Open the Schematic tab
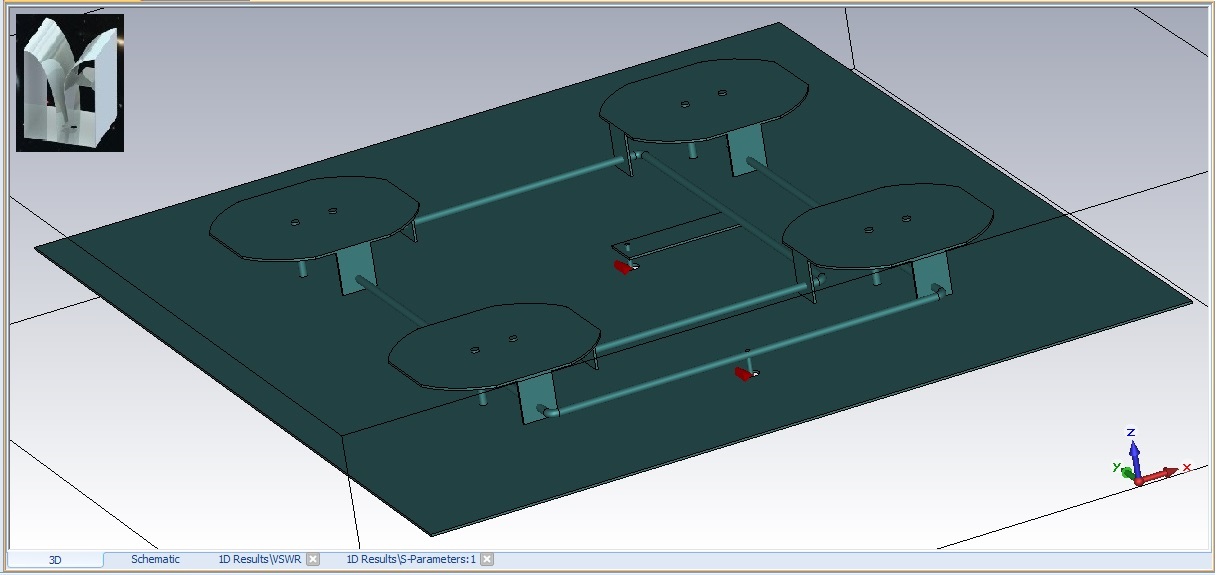The image size is (1218, 575). (155, 560)
